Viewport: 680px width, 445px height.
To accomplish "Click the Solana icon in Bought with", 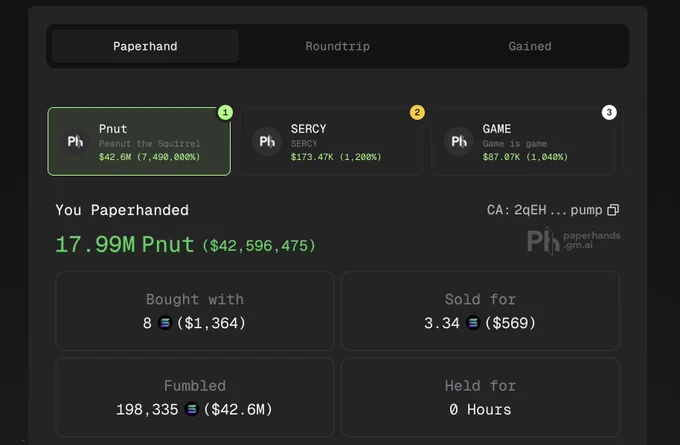I will point(165,323).
